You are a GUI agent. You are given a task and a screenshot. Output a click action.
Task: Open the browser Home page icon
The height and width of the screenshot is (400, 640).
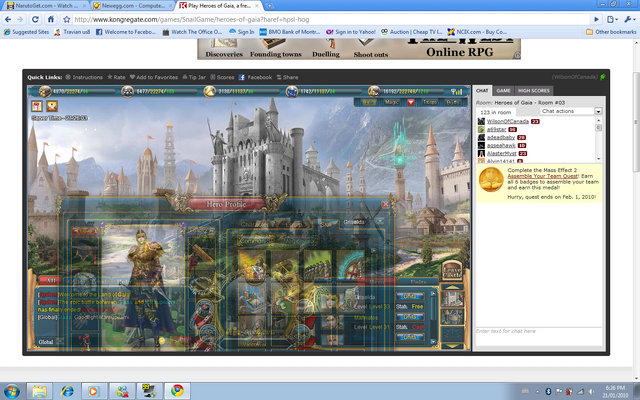point(51,19)
